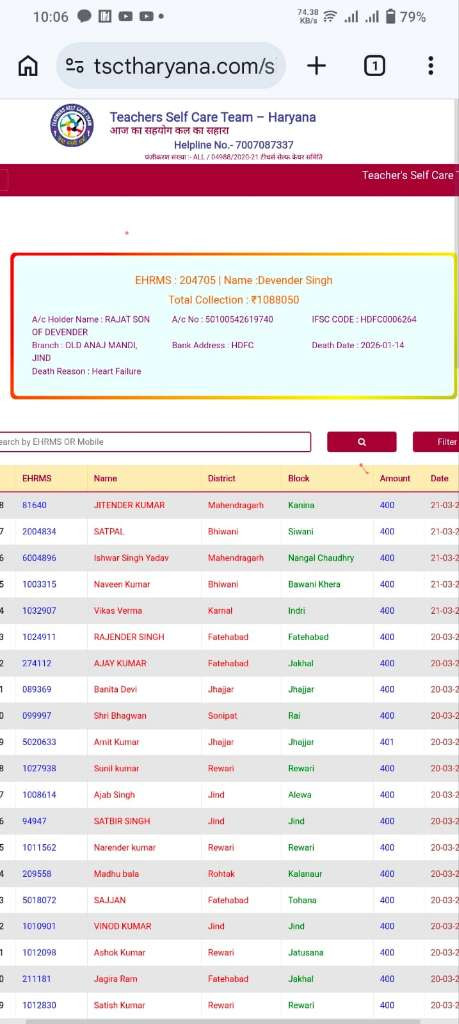Click the name RAJENDER SINGH

(129, 637)
